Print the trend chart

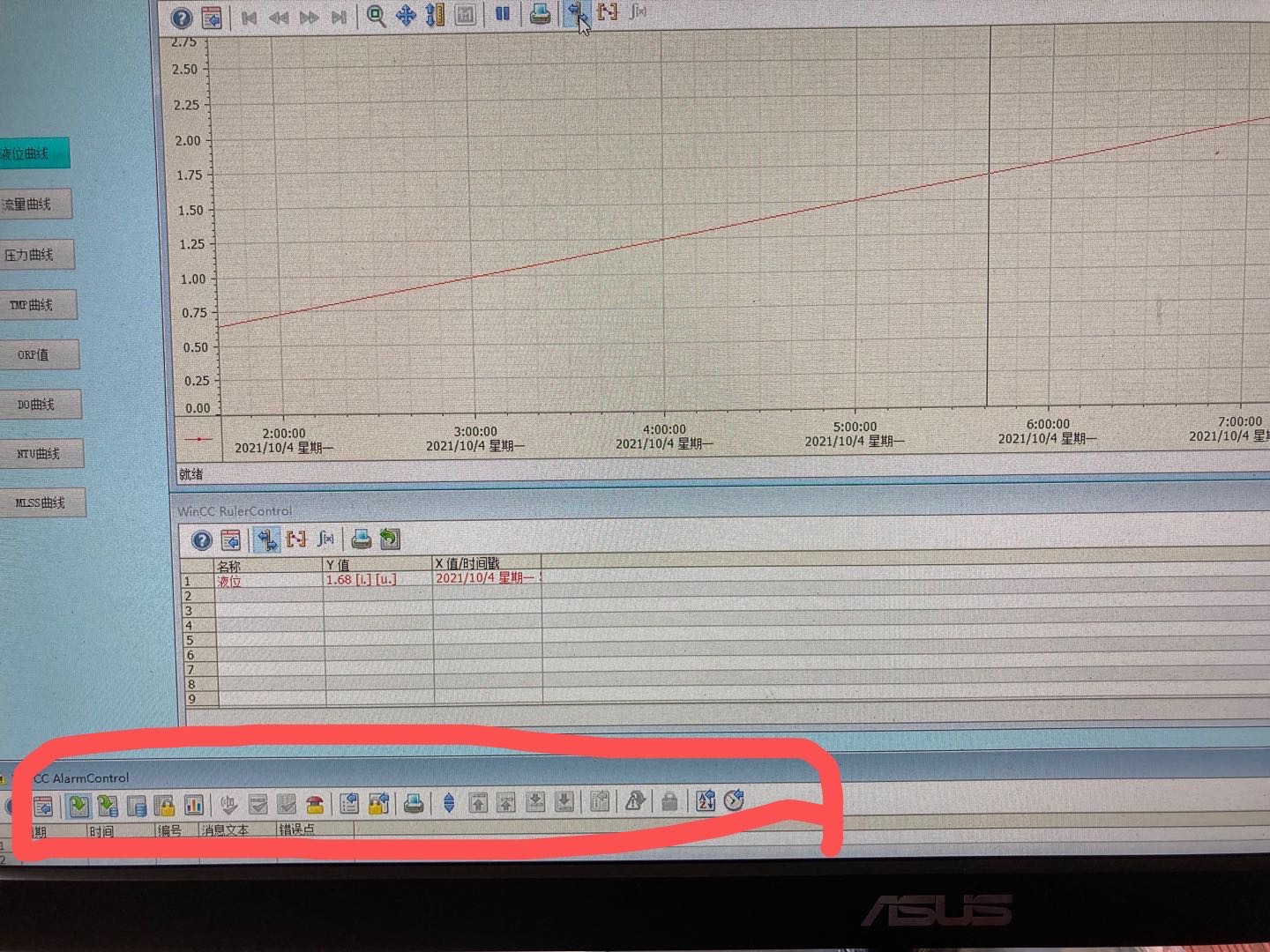(540, 13)
